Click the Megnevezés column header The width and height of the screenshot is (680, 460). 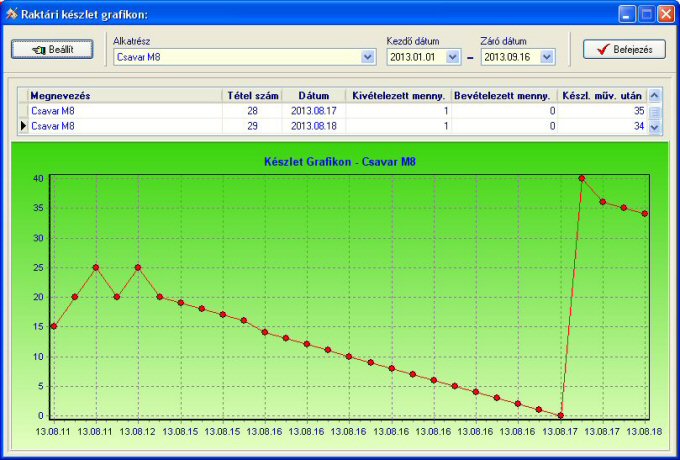[x=125, y=95]
